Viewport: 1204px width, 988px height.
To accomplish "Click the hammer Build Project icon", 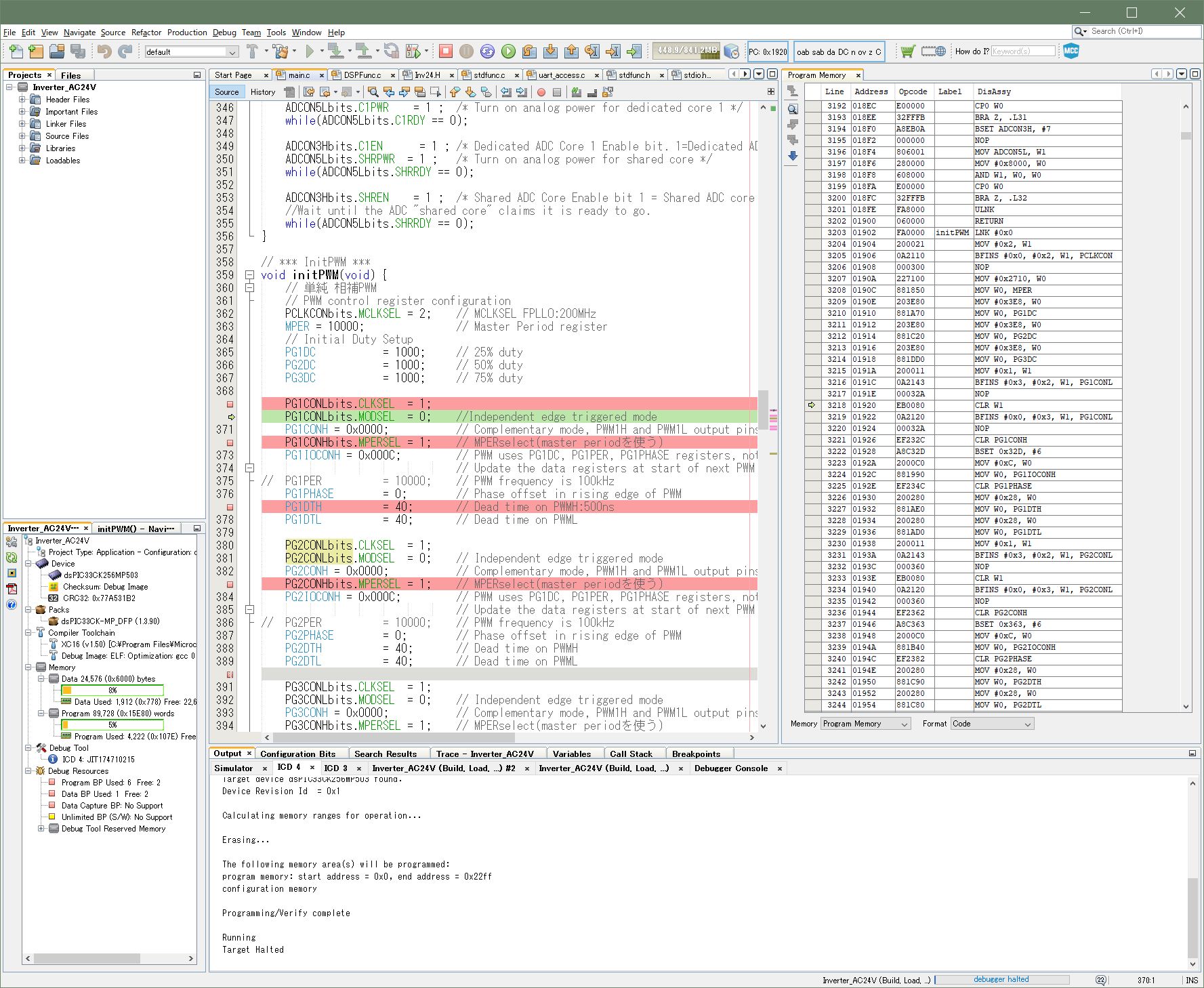I will pyautogui.click(x=252, y=52).
